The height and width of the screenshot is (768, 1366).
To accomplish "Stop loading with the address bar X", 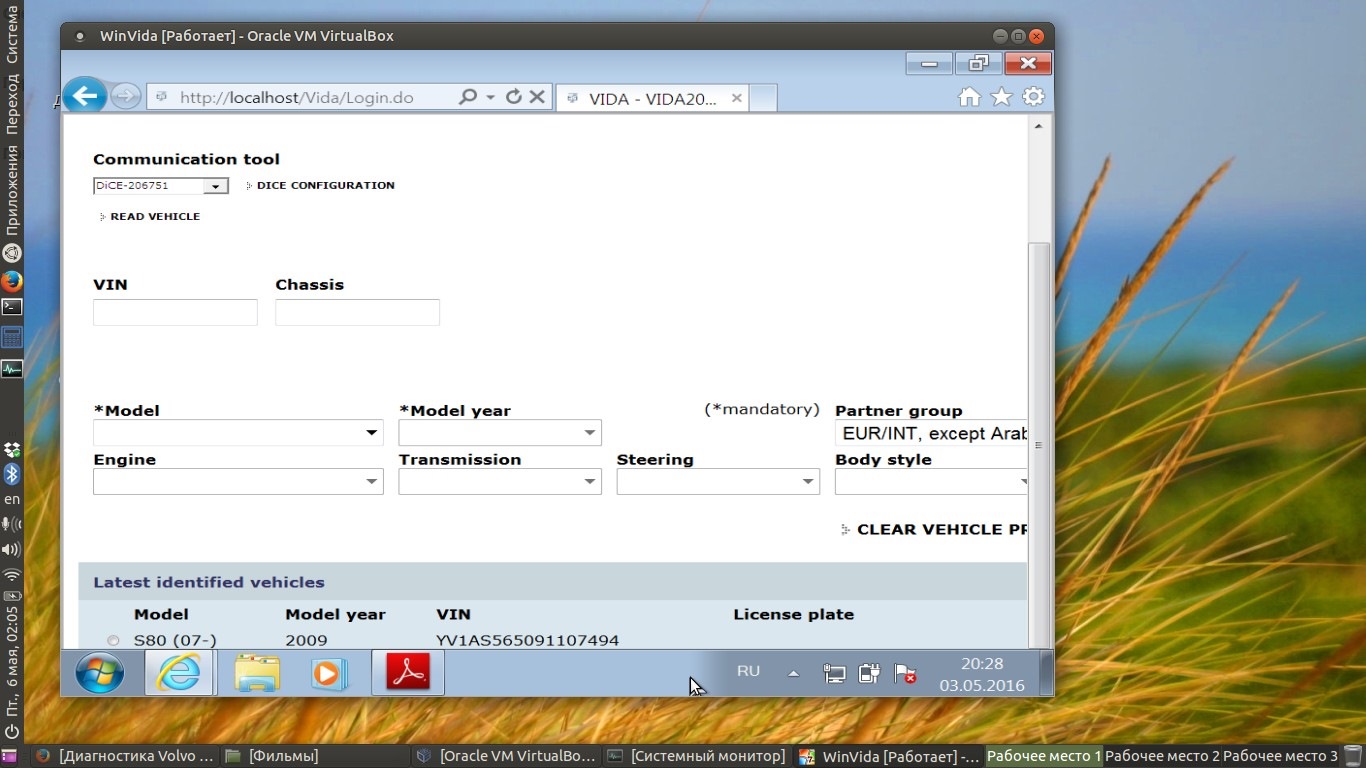I will tap(537, 97).
